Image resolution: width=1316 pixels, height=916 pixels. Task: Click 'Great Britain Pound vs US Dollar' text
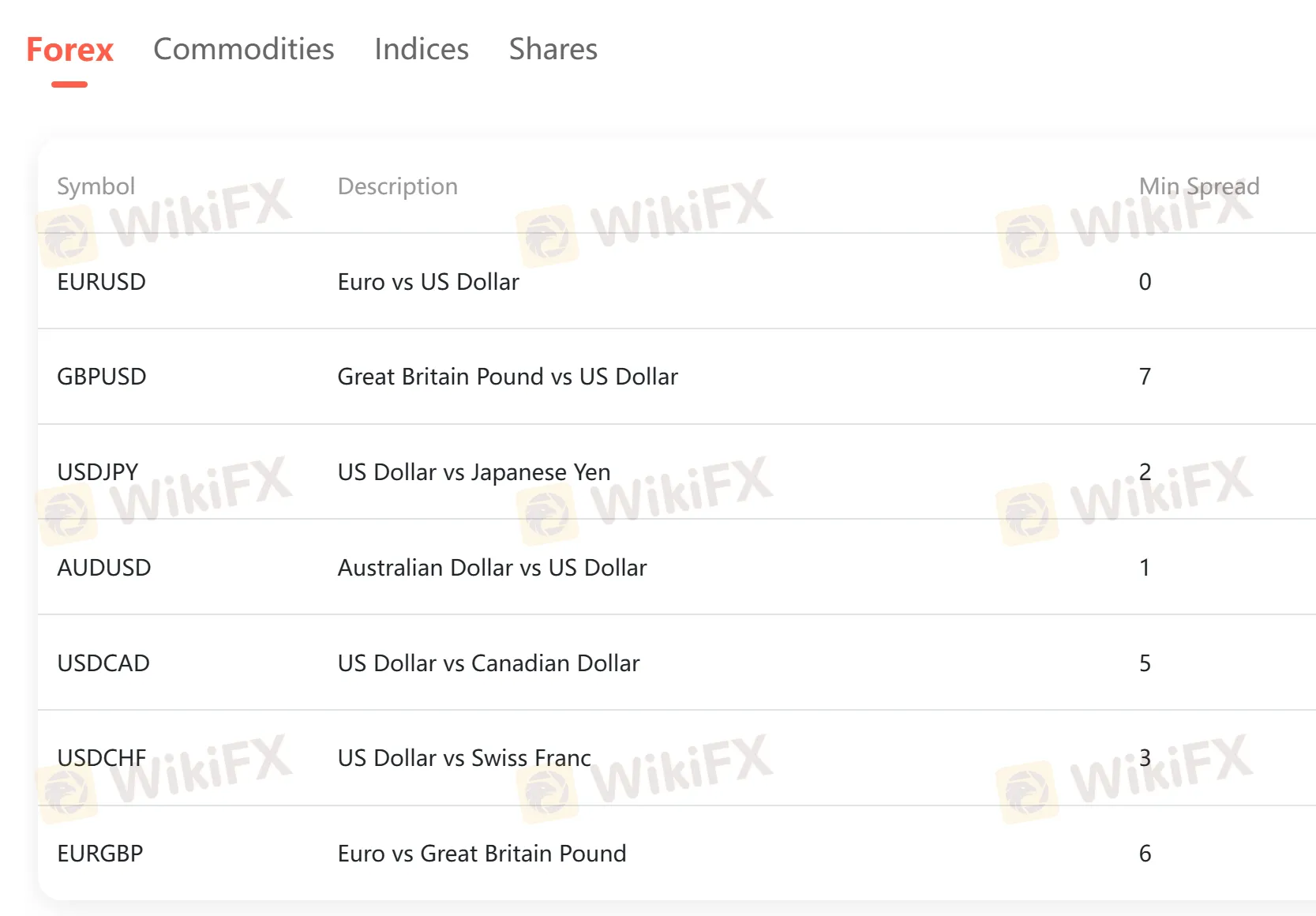click(507, 377)
